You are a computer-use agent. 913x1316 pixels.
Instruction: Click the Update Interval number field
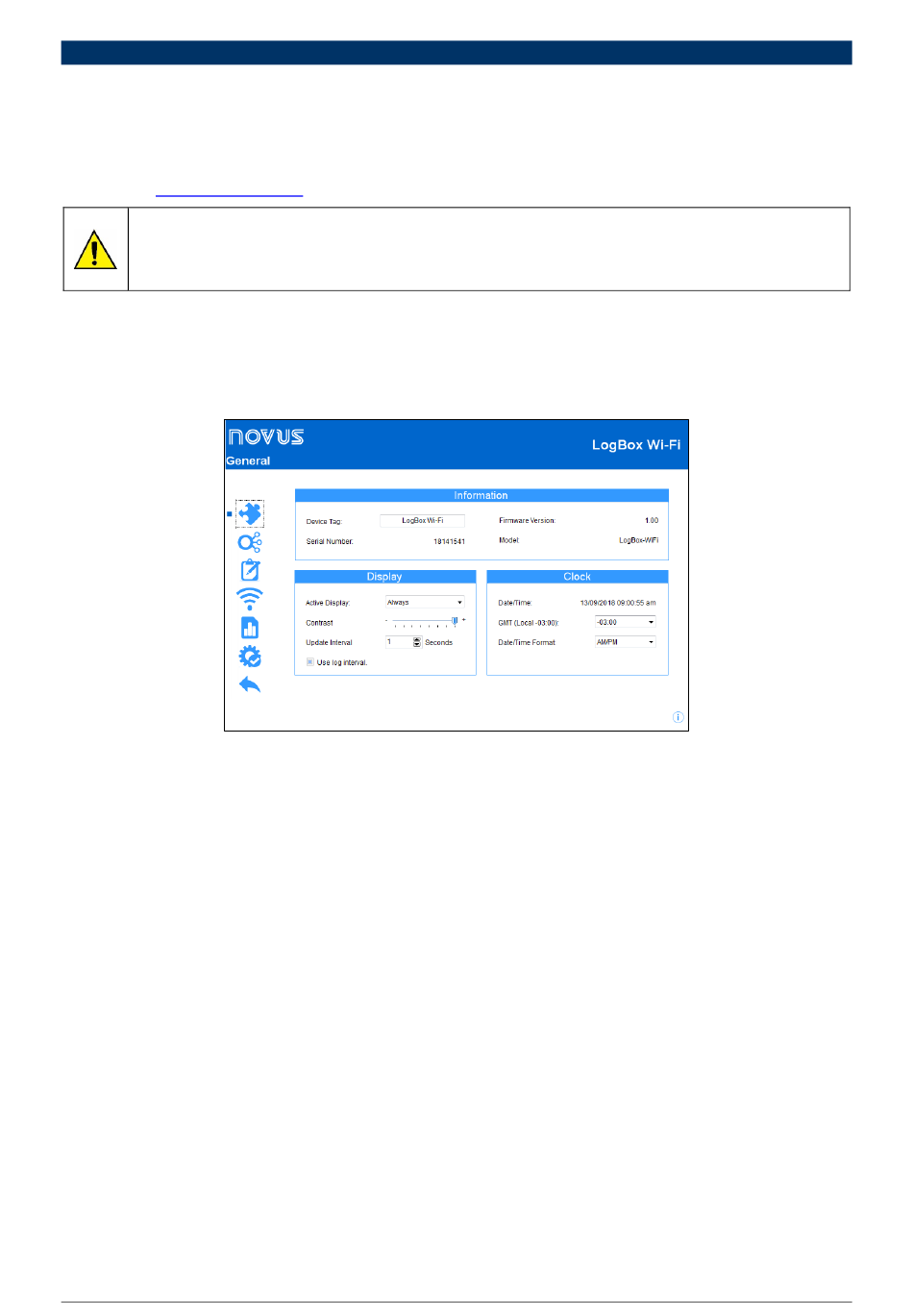[399, 642]
